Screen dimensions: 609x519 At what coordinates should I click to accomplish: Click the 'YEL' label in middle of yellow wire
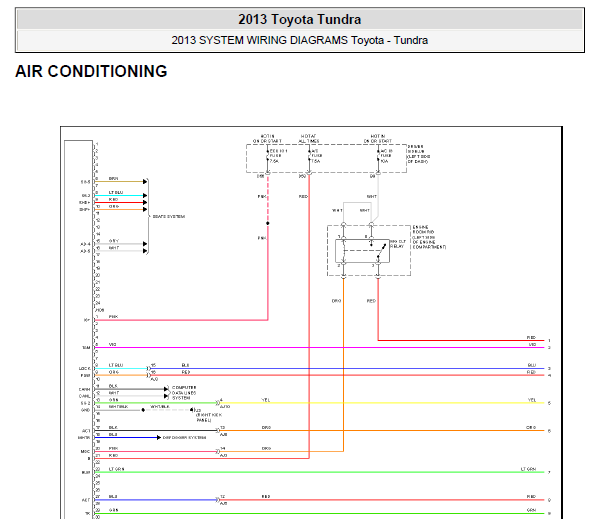click(x=265, y=400)
